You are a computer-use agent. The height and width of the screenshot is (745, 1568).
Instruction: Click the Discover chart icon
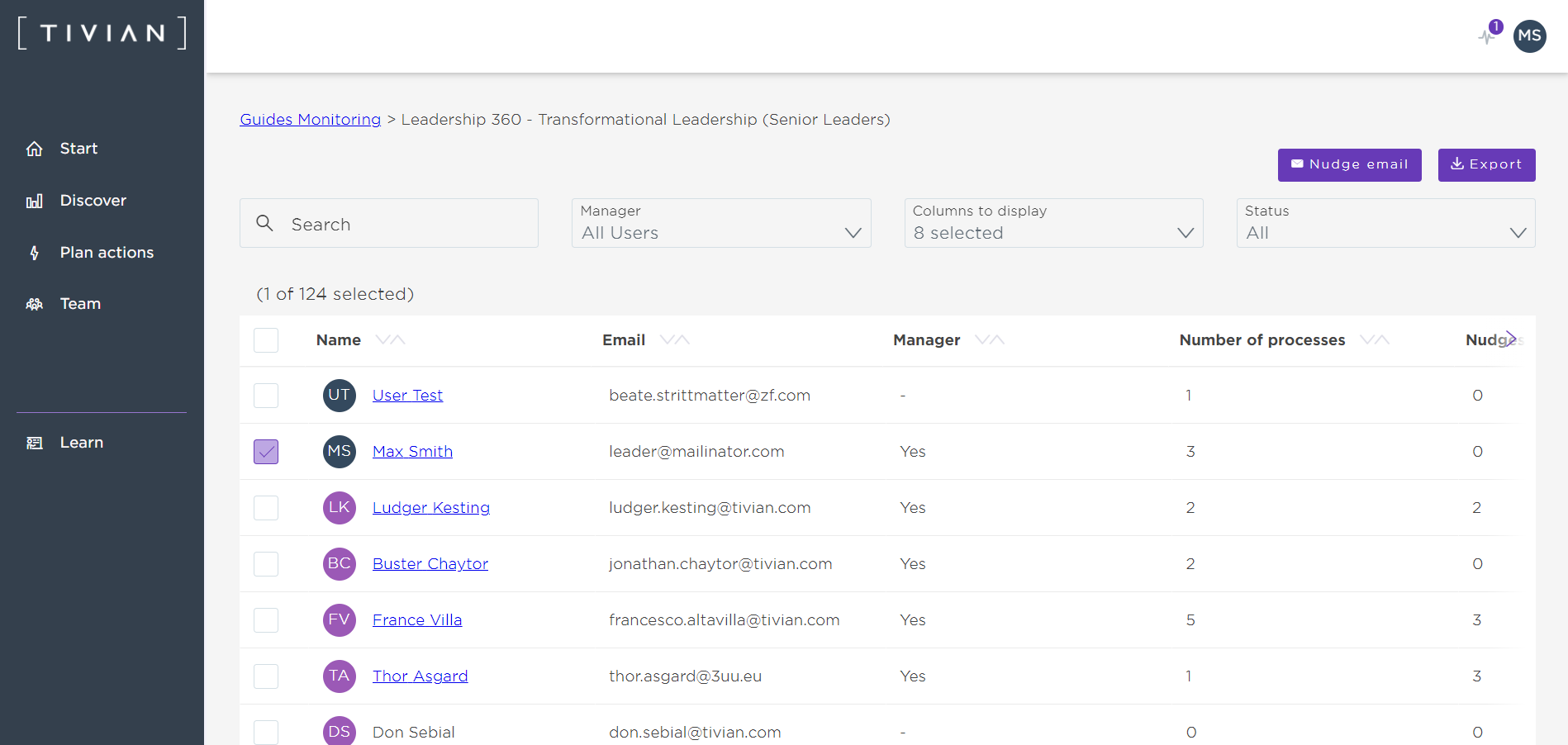click(35, 201)
